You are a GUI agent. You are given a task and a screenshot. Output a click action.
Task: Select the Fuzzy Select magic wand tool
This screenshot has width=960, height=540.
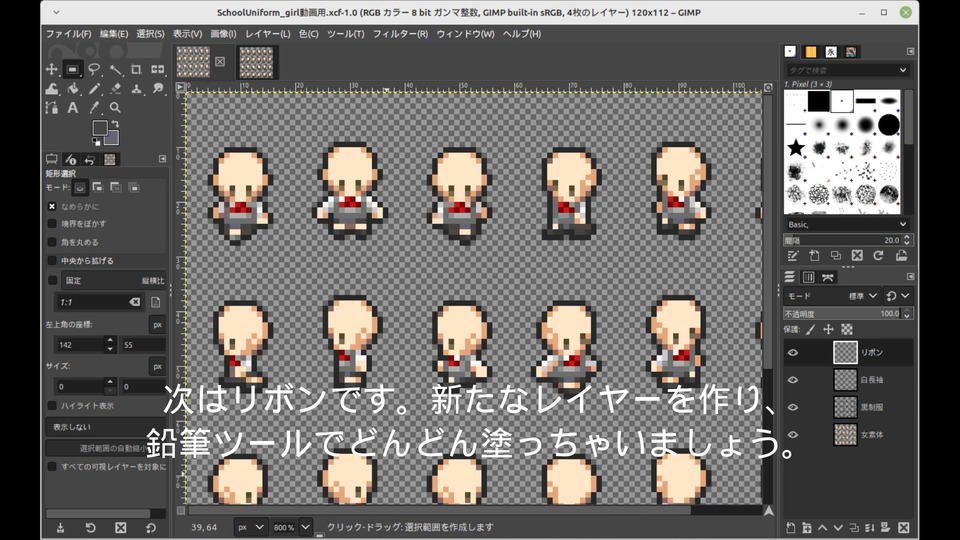(x=115, y=69)
